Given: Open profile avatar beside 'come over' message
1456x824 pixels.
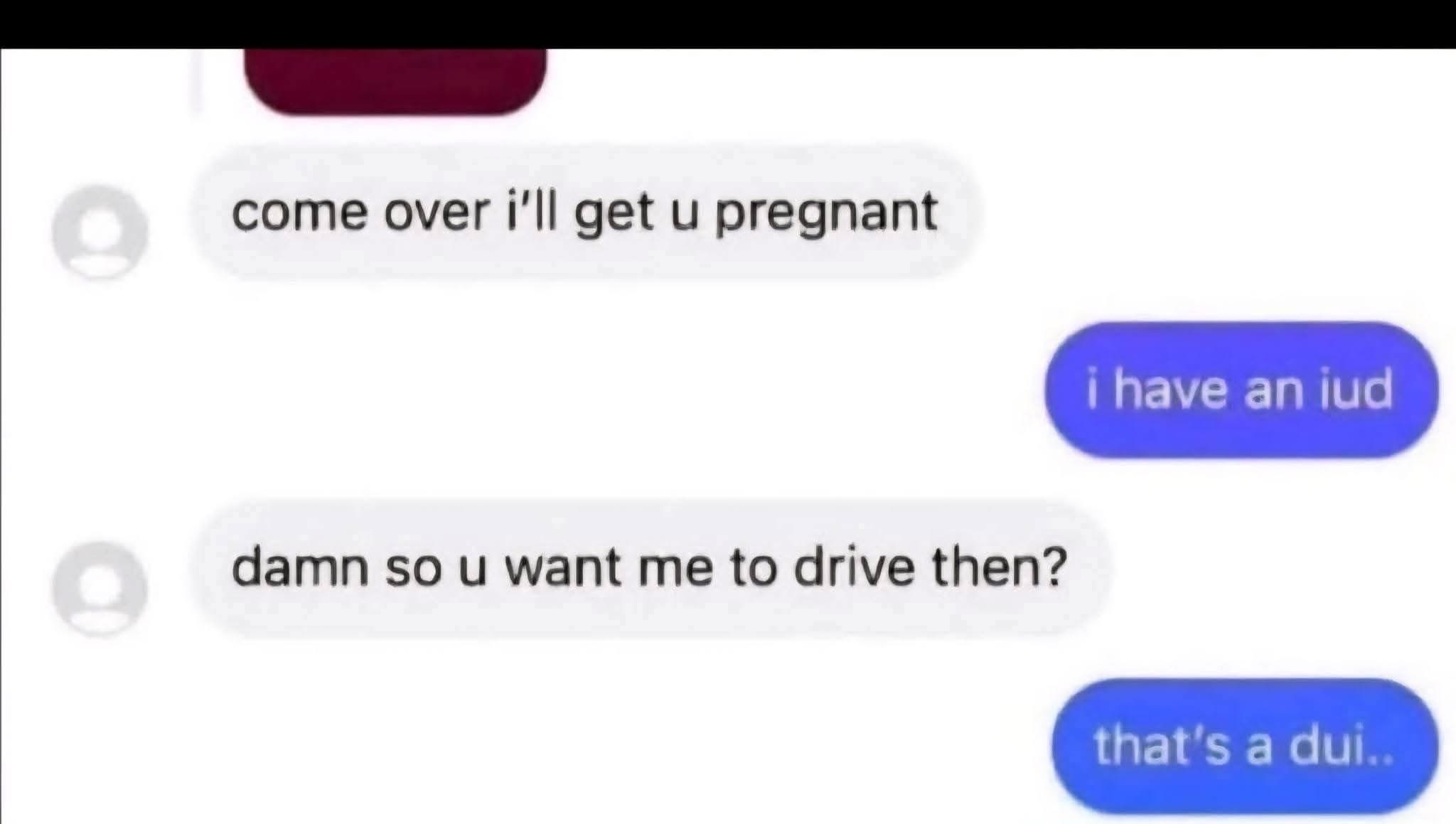Looking at the screenshot, I should click(100, 232).
